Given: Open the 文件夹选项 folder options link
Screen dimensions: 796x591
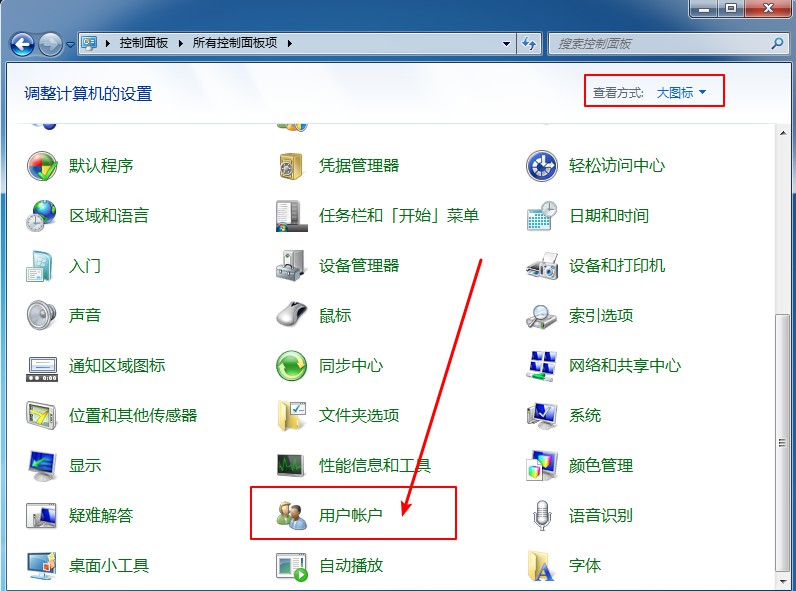Looking at the screenshot, I should click(359, 416).
